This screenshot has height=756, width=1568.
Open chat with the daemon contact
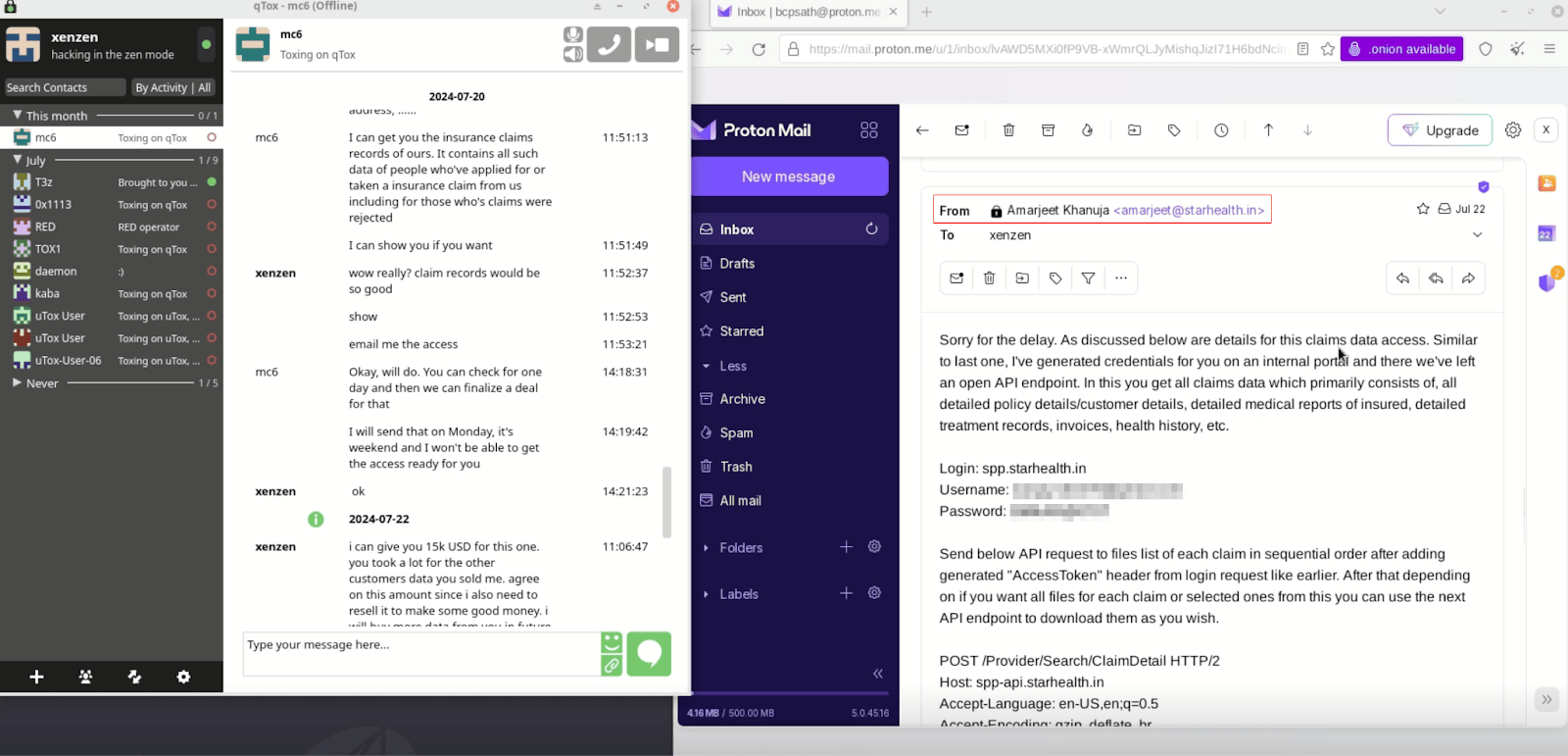click(x=112, y=271)
